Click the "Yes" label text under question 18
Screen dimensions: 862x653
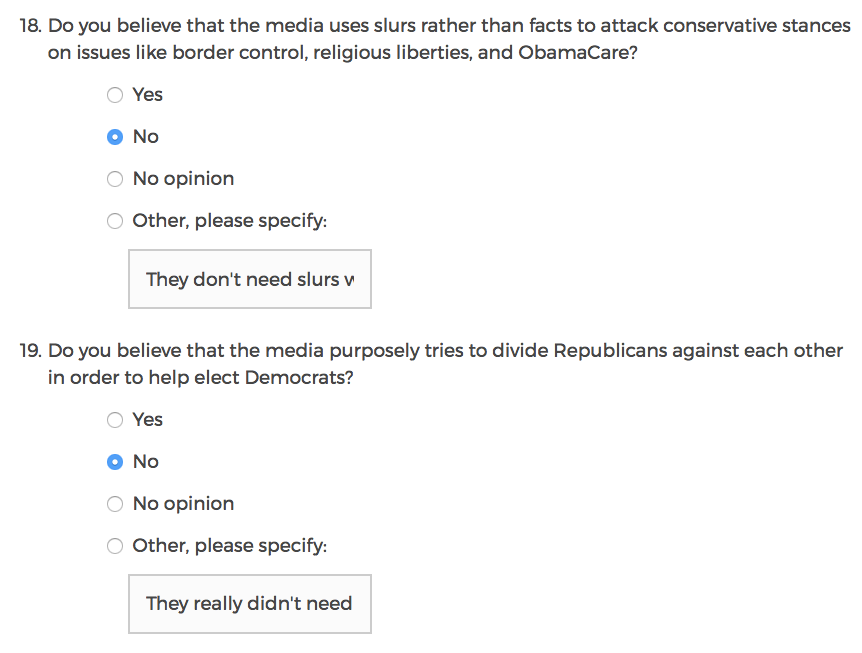point(147,95)
